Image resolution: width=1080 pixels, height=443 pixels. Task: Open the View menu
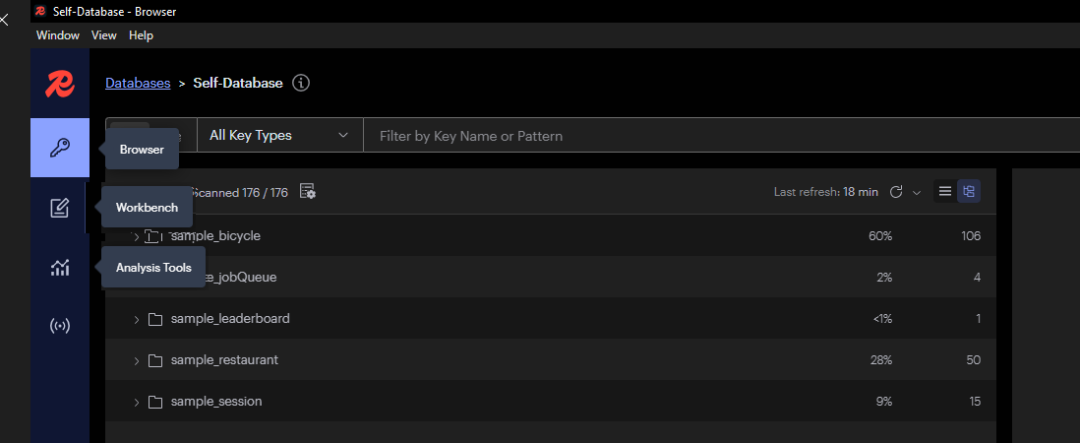click(x=104, y=35)
